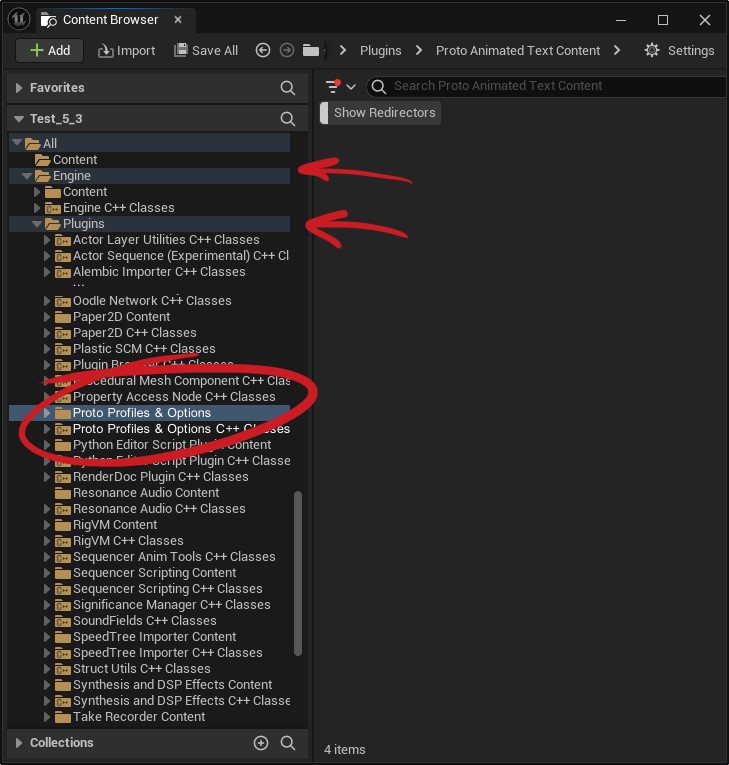The width and height of the screenshot is (729, 765).
Task: Click Plugins in the breadcrumb path
Action: point(380,50)
